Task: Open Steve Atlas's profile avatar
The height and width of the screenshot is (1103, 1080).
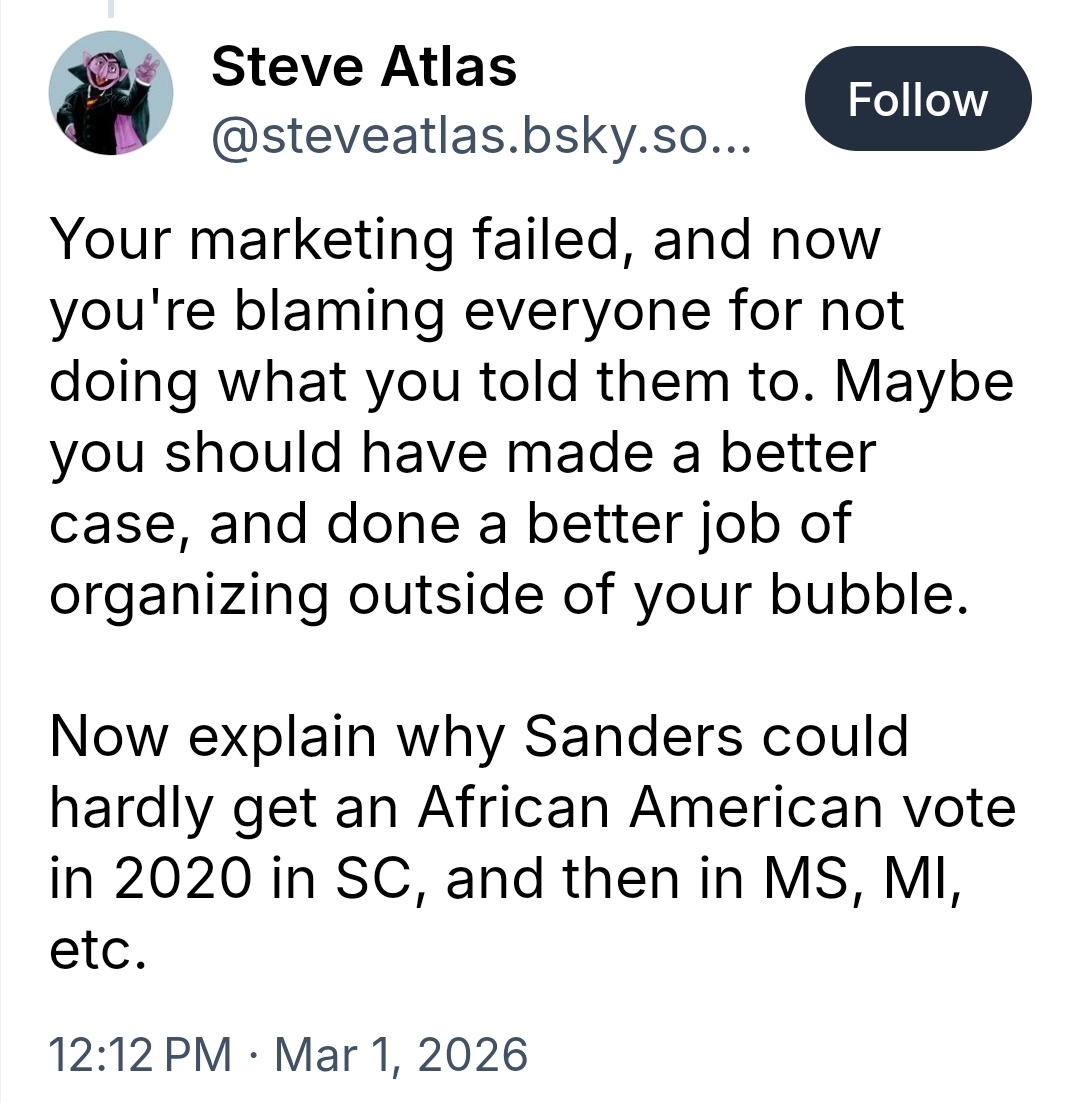Action: (110, 93)
